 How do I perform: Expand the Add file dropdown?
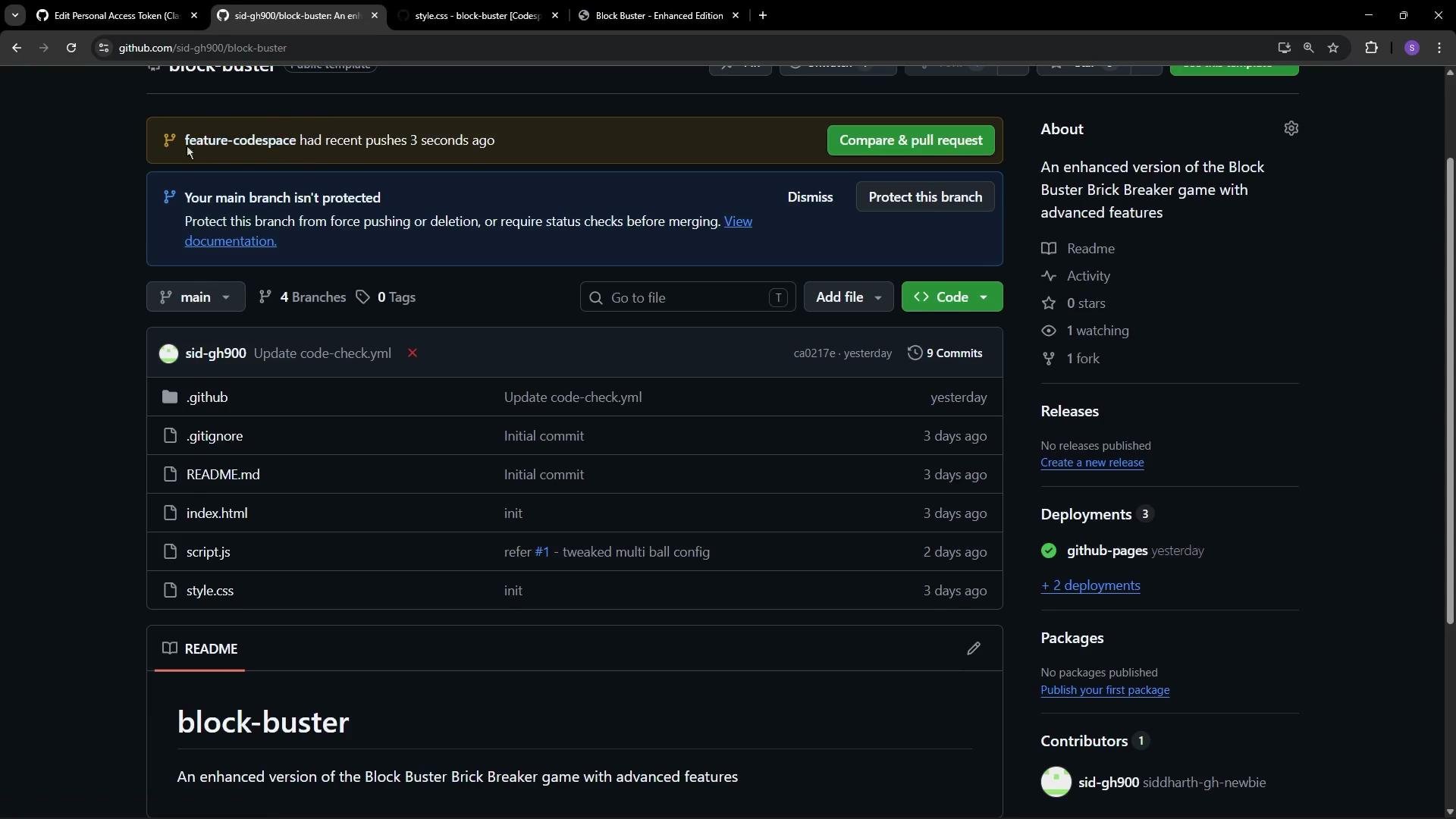pyautogui.click(x=849, y=297)
